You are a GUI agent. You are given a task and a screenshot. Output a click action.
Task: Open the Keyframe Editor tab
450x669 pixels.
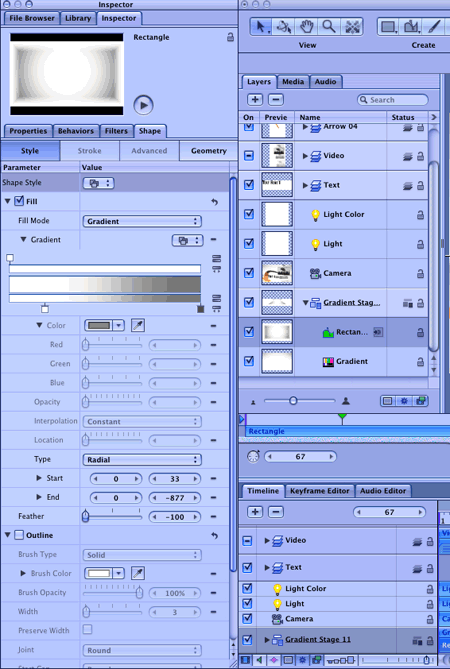click(x=320, y=491)
